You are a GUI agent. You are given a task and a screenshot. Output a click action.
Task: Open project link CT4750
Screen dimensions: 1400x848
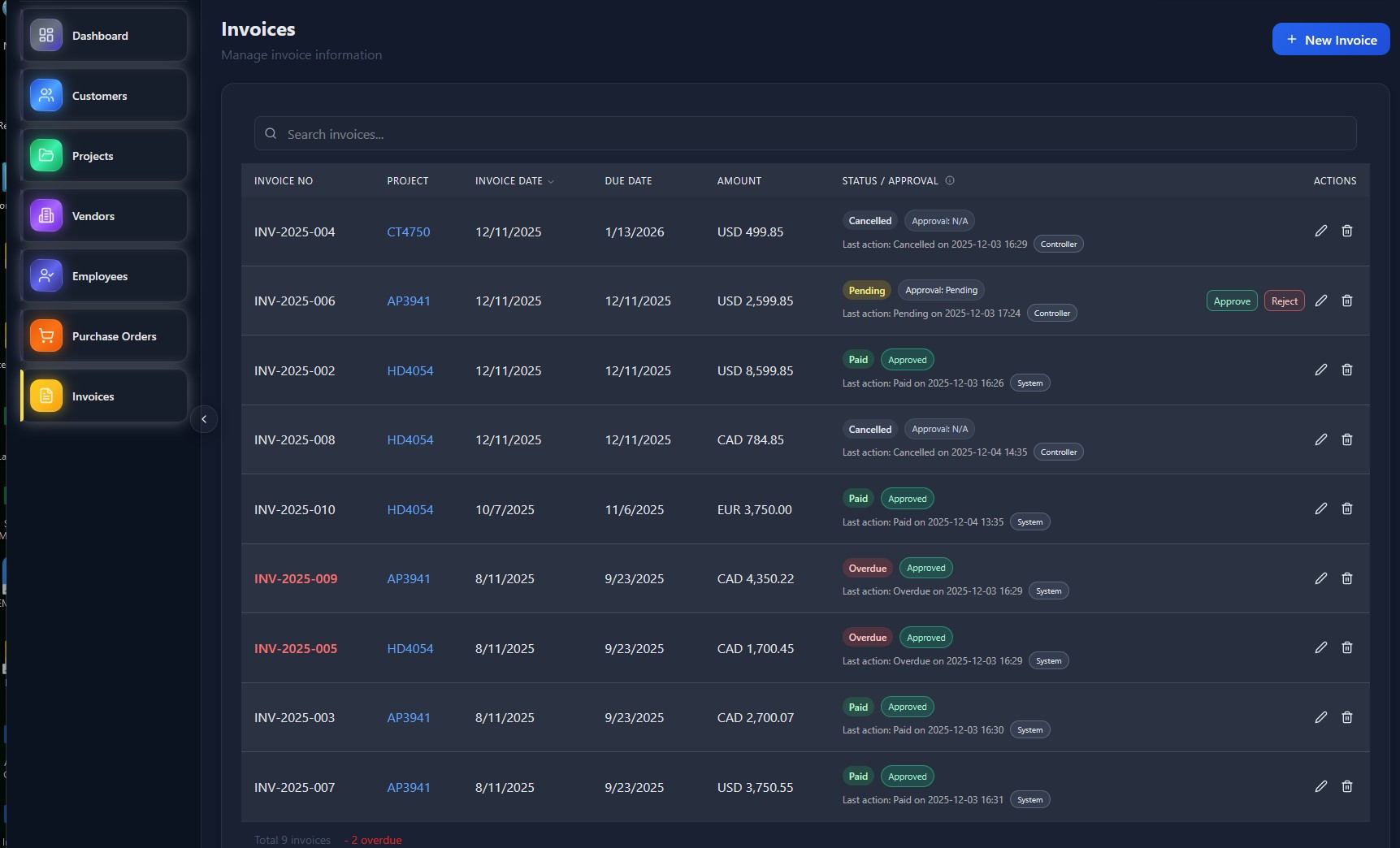pyautogui.click(x=408, y=232)
